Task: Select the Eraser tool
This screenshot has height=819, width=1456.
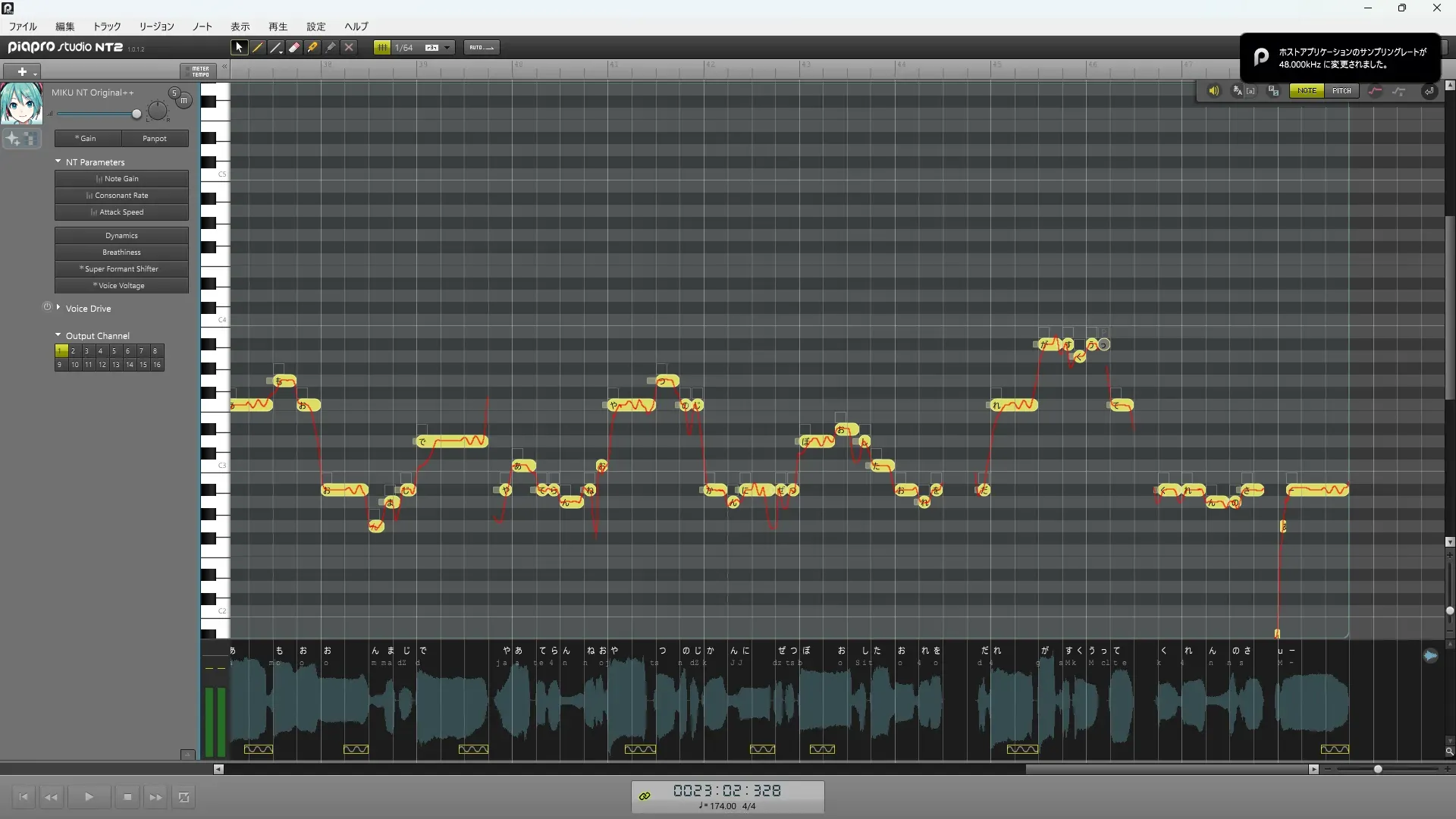Action: (294, 47)
